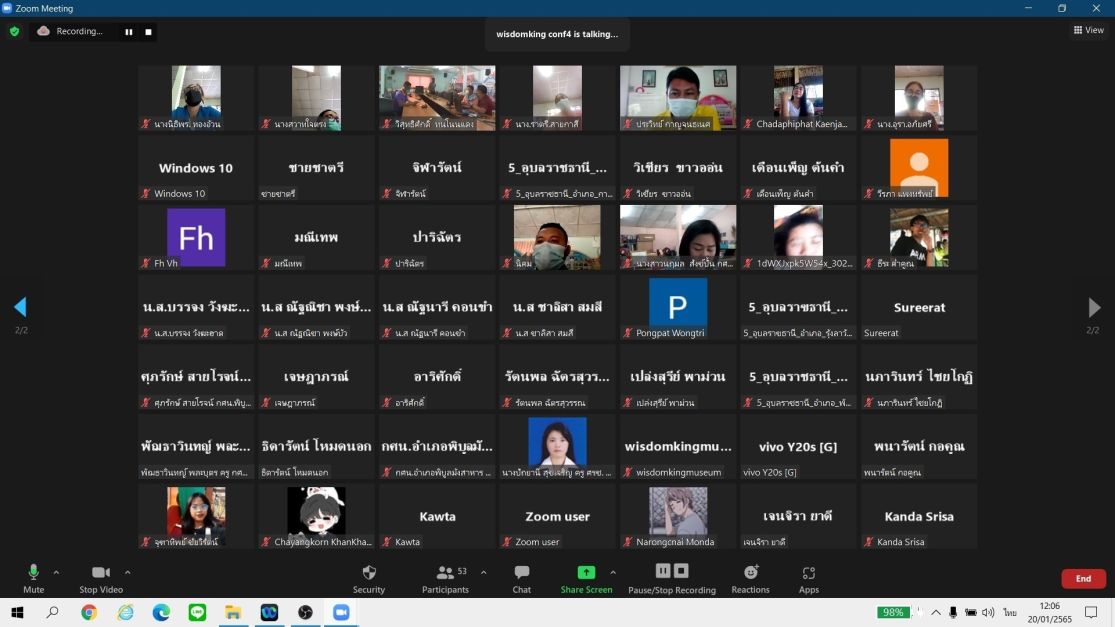This screenshot has width=1115, height=627.
Task: Select the wisdomkingmuseum participant tile
Action: click(x=678, y=446)
